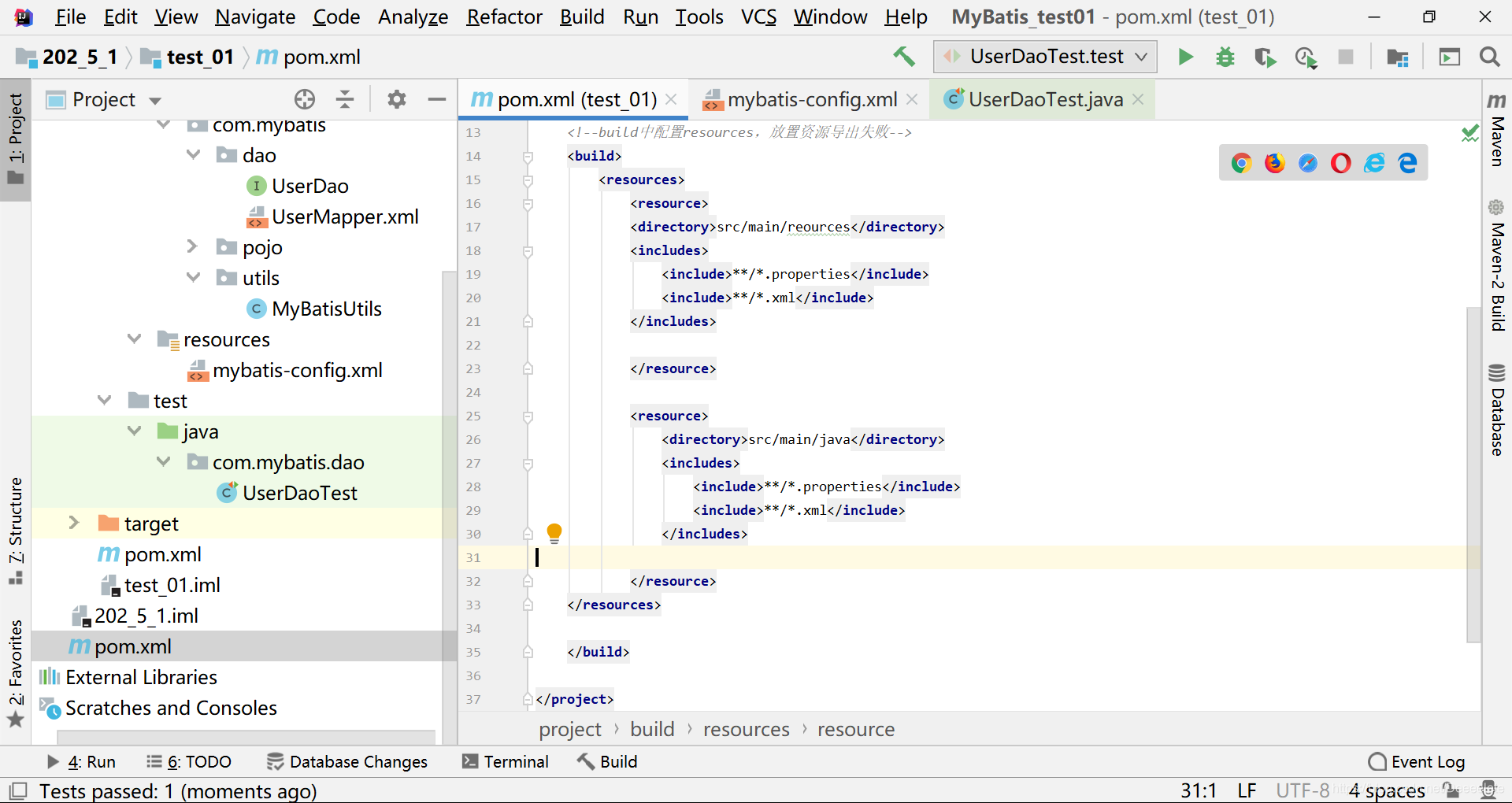The image size is (1512, 803).
Task: Run with Coverage shield icon
Action: point(1266,57)
